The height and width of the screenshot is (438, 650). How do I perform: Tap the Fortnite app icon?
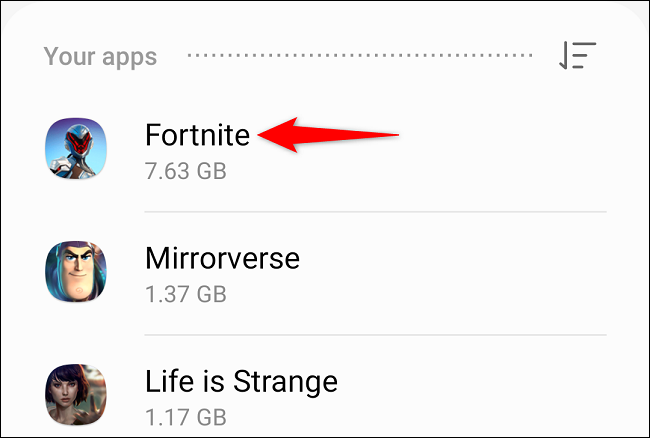[x=76, y=148]
